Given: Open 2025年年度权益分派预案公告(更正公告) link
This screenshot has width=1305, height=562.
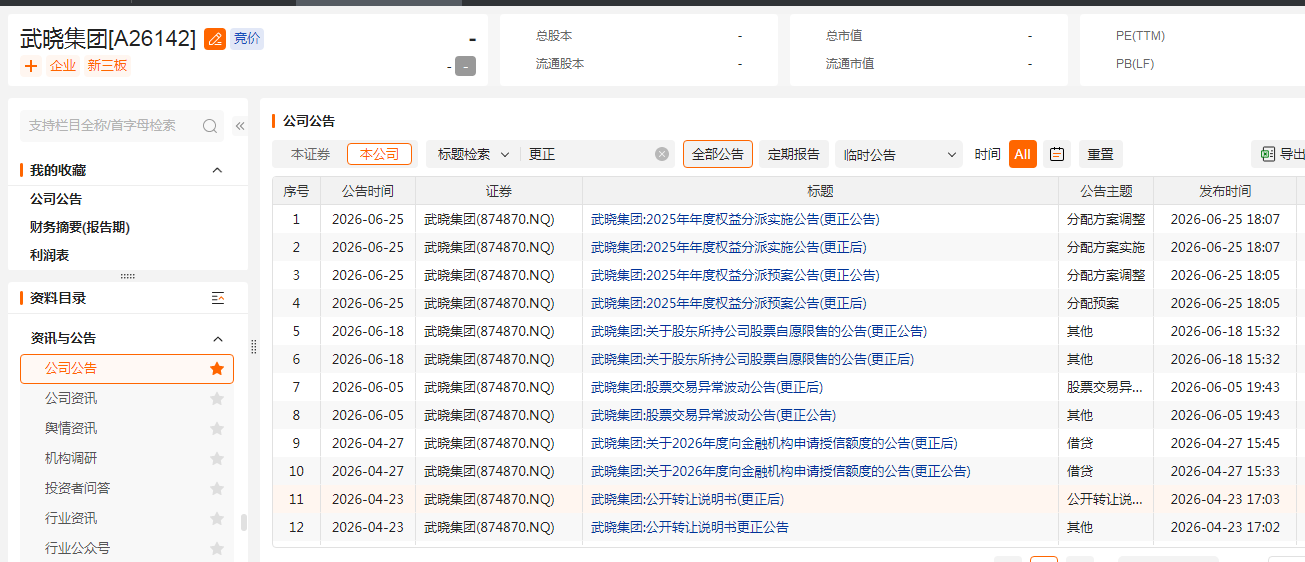Looking at the screenshot, I should [735, 275].
